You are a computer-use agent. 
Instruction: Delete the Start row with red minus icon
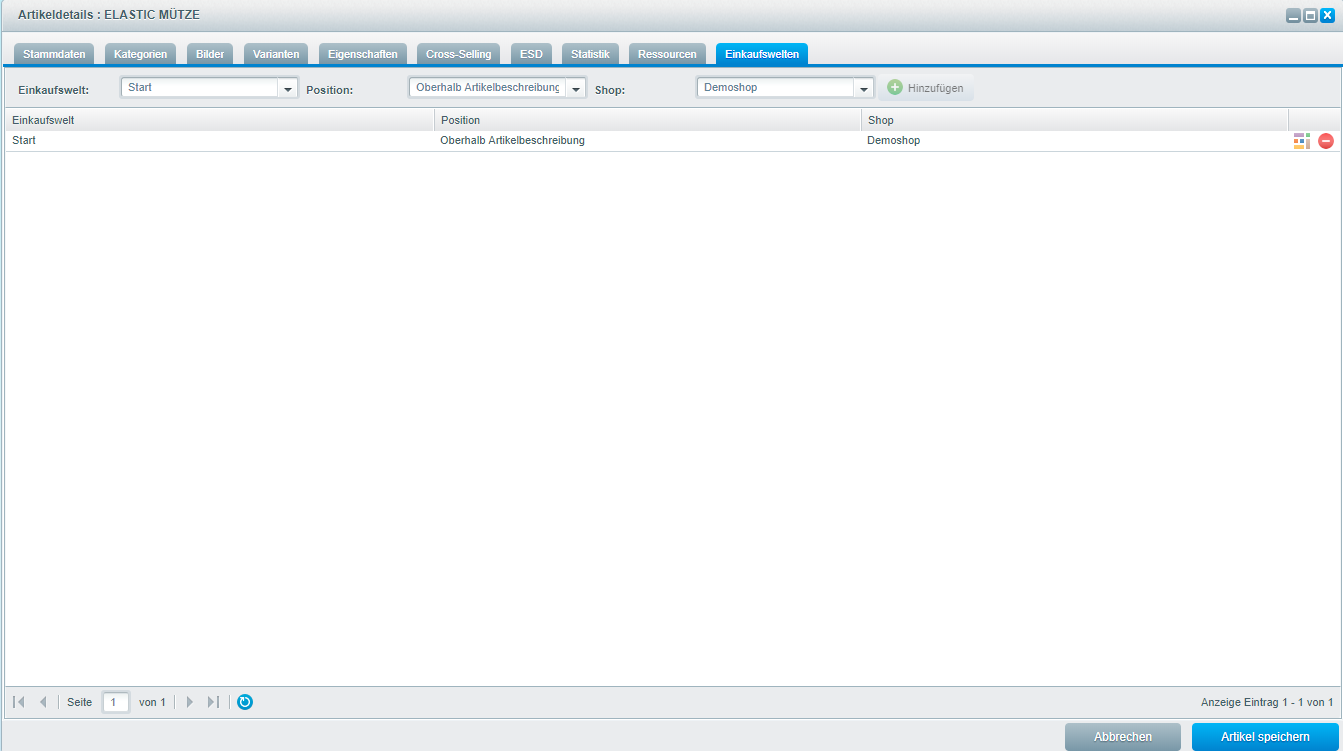[x=1326, y=141]
